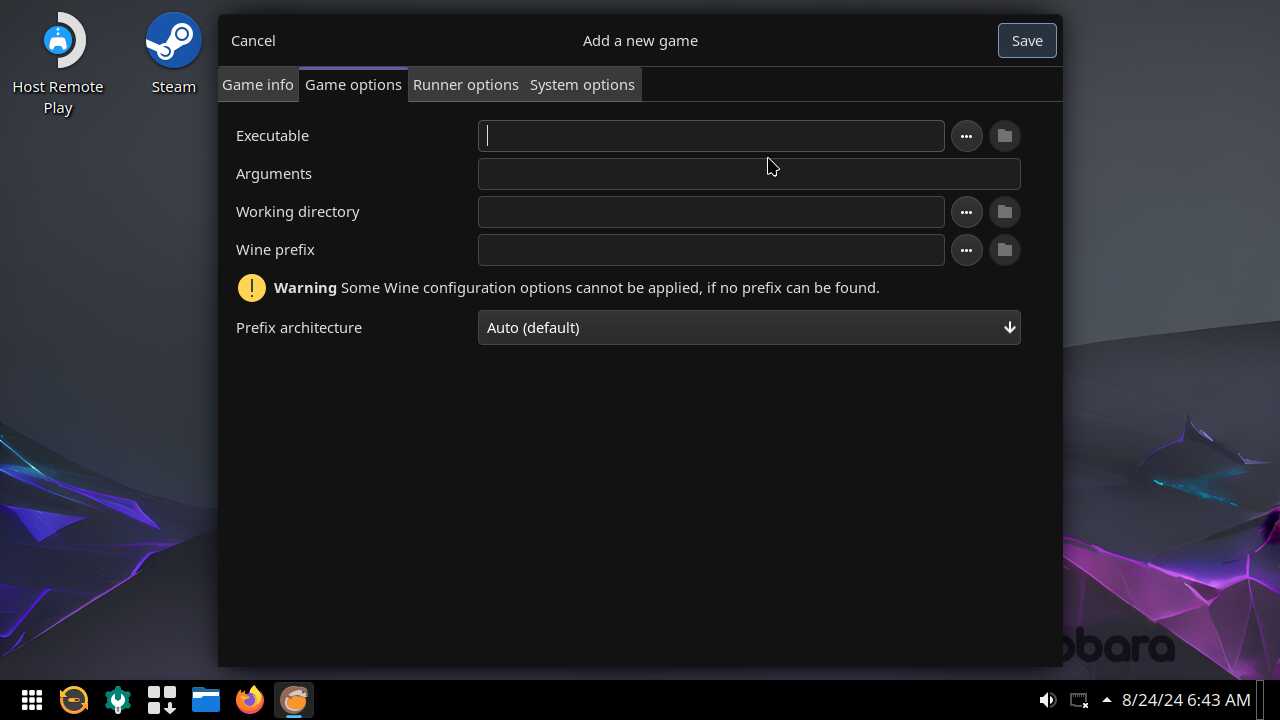The height and width of the screenshot is (720, 1280).
Task: Click the yellow warning exclamation icon
Action: pyautogui.click(x=252, y=288)
